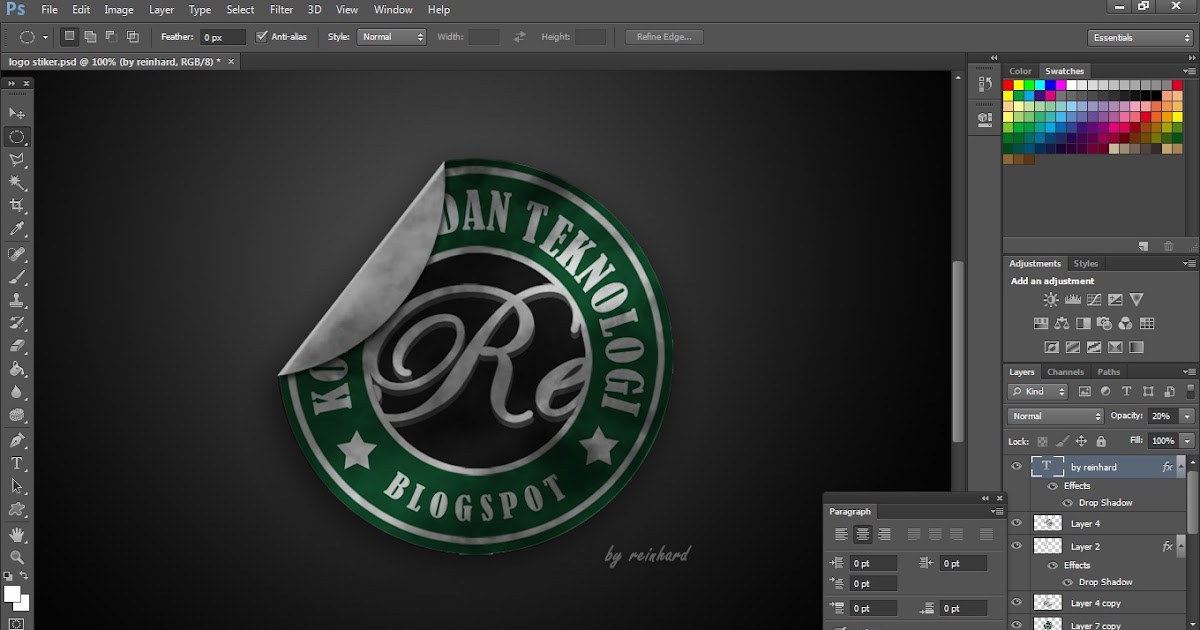Add a Hue/Saturation adjustment
Screen dimensions: 1200x630
coord(1041,323)
